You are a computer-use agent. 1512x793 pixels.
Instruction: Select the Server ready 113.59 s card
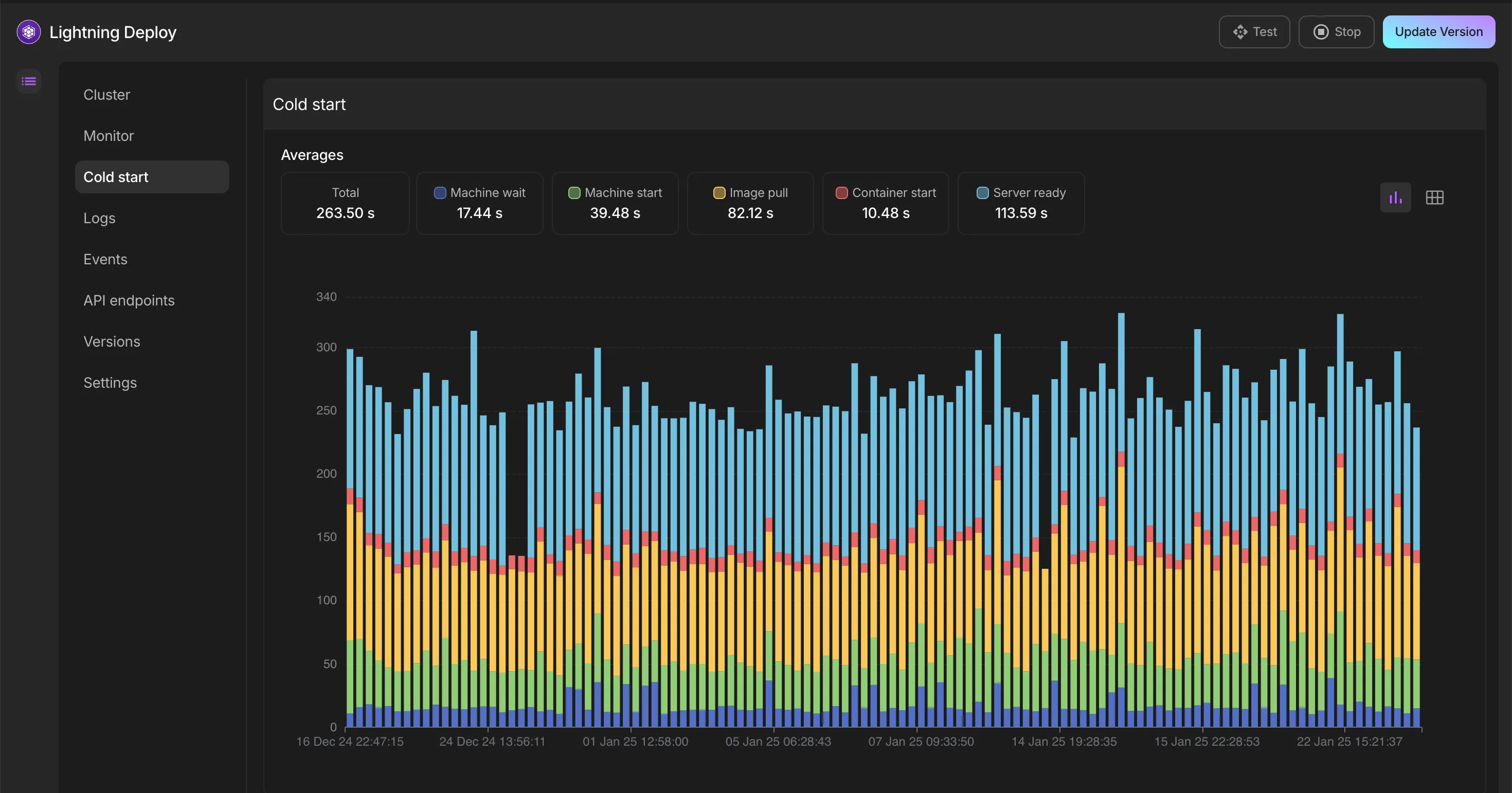pyautogui.click(x=1021, y=203)
